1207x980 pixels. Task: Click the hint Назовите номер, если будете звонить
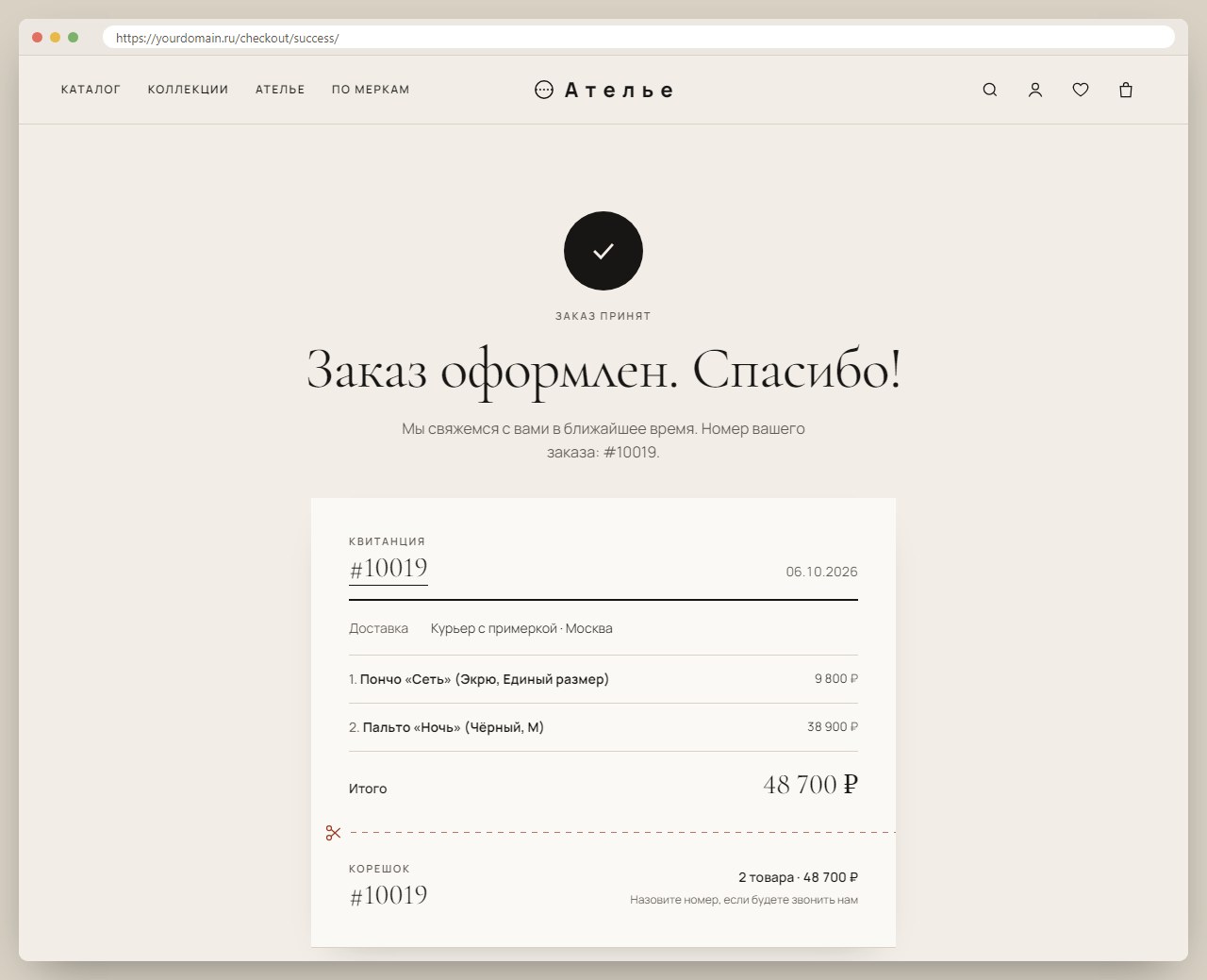pyautogui.click(x=744, y=900)
